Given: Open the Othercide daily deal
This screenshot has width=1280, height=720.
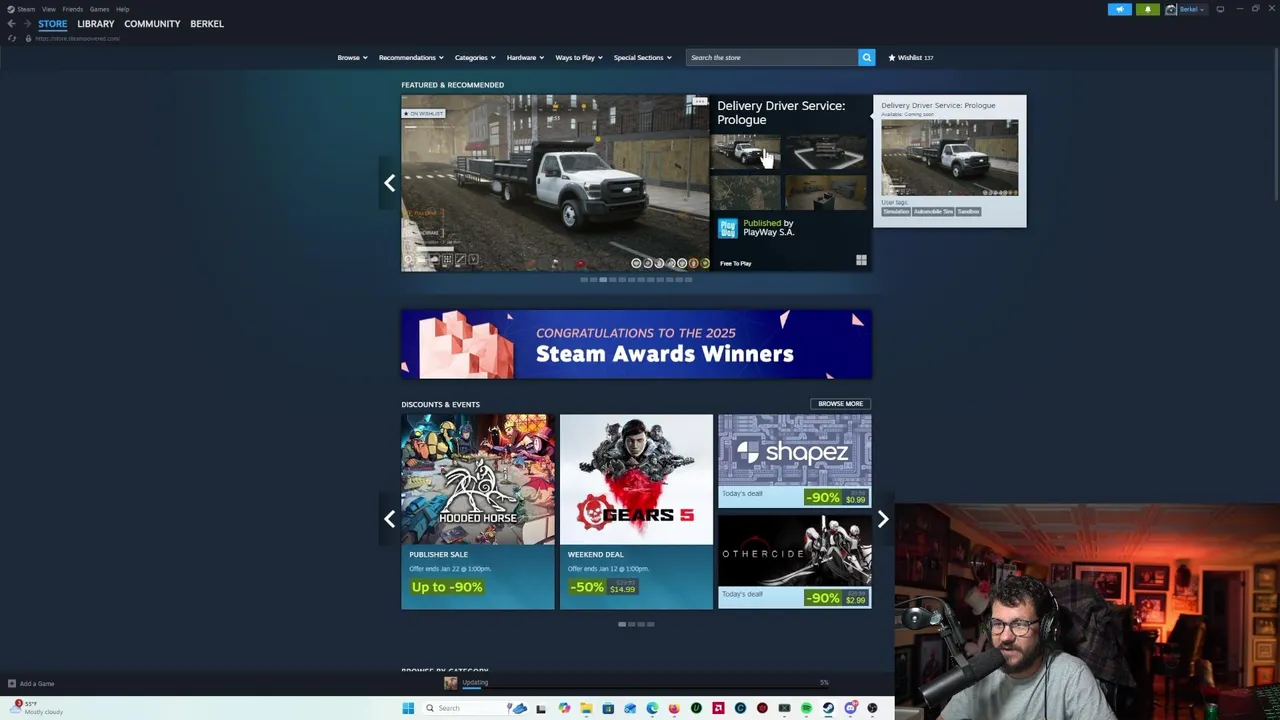Looking at the screenshot, I should (794, 562).
